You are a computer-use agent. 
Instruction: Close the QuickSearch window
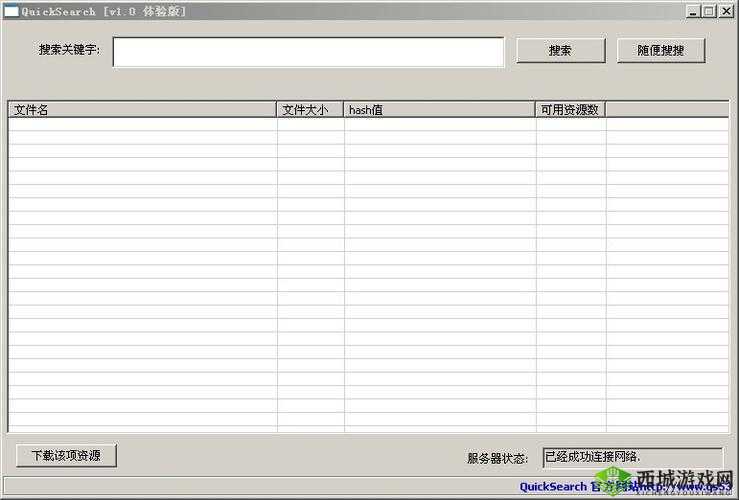(725, 11)
